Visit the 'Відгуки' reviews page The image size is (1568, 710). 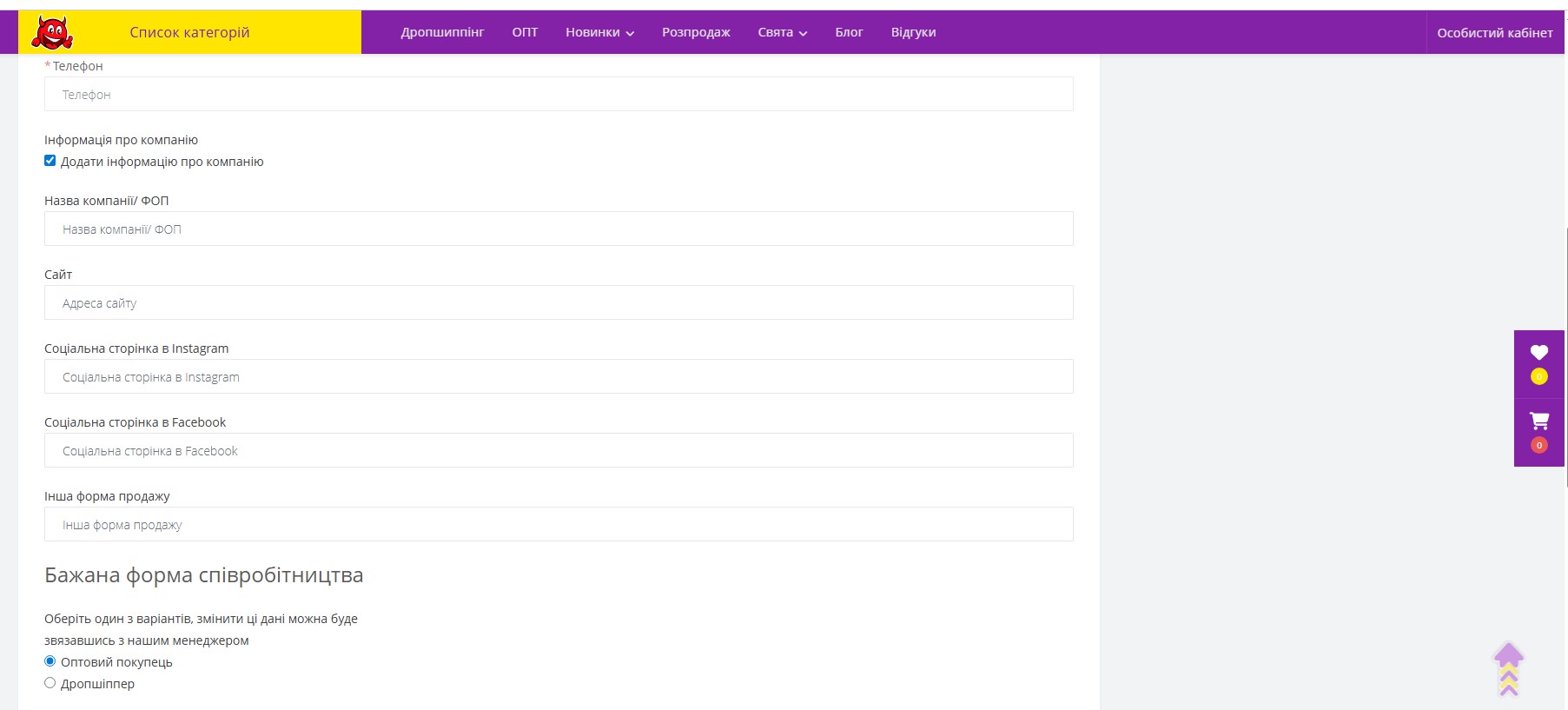point(913,32)
